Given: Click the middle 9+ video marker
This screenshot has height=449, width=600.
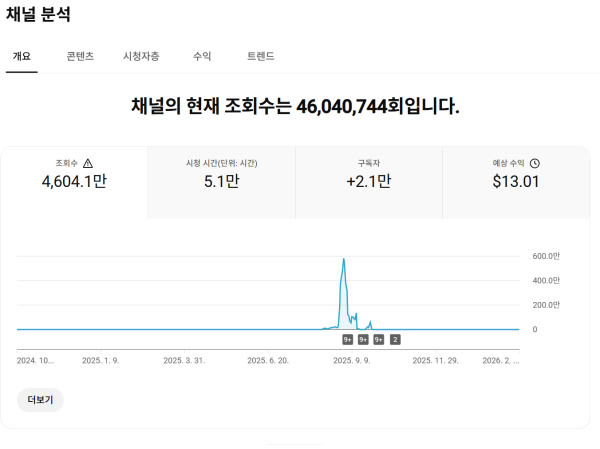Looking at the screenshot, I should click(x=363, y=340).
